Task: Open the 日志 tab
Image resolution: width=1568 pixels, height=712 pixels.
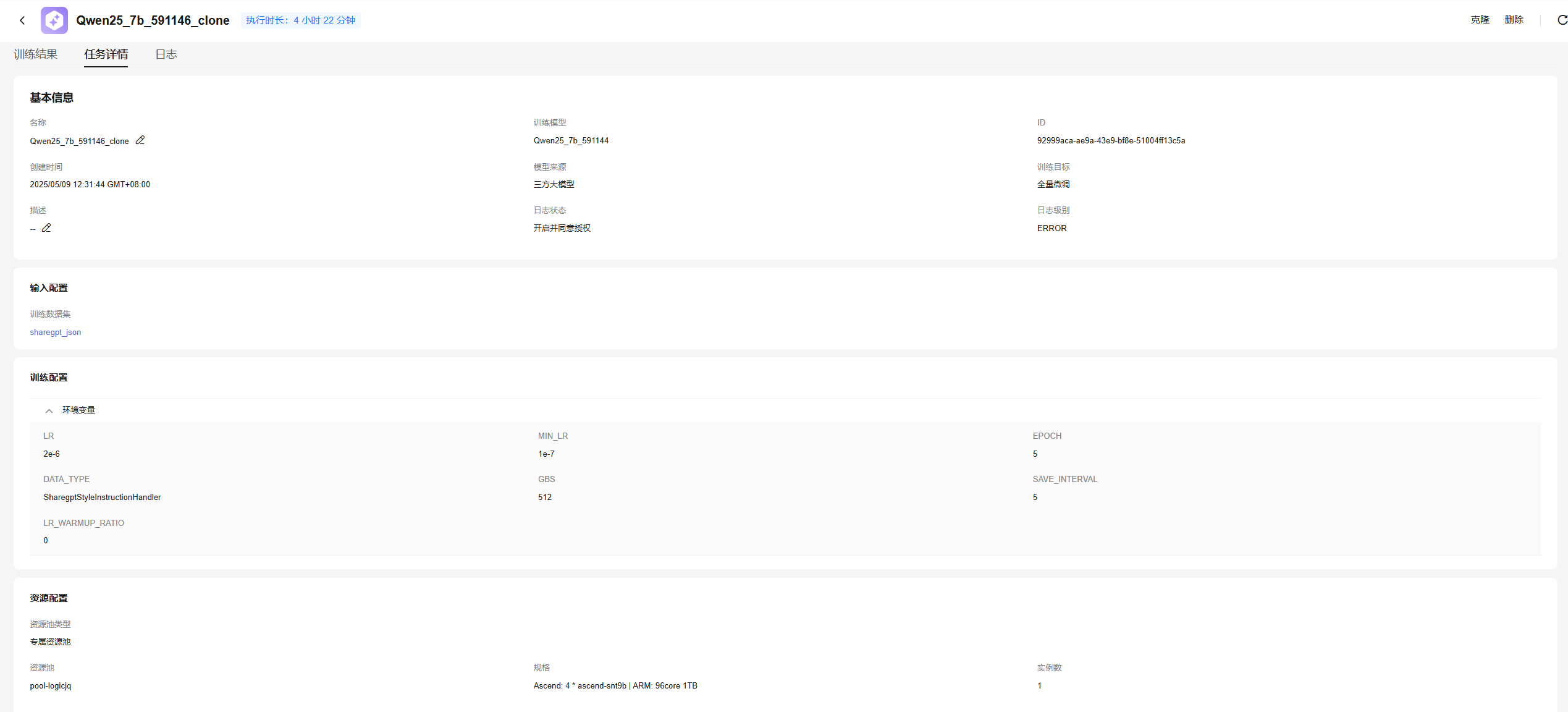Action: click(166, 54)
